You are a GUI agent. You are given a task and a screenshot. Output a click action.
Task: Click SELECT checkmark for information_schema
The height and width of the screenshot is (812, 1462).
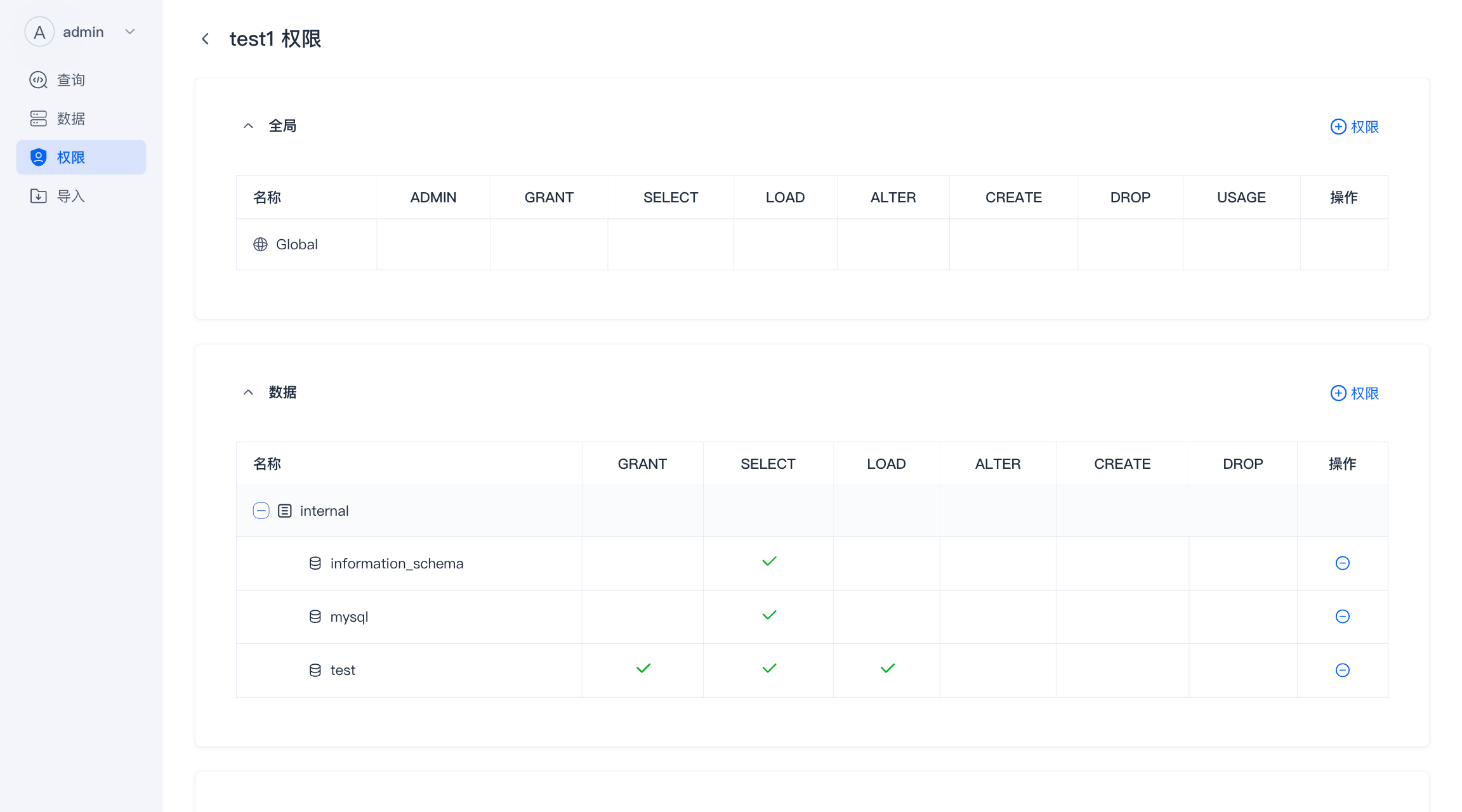point(769,561)
